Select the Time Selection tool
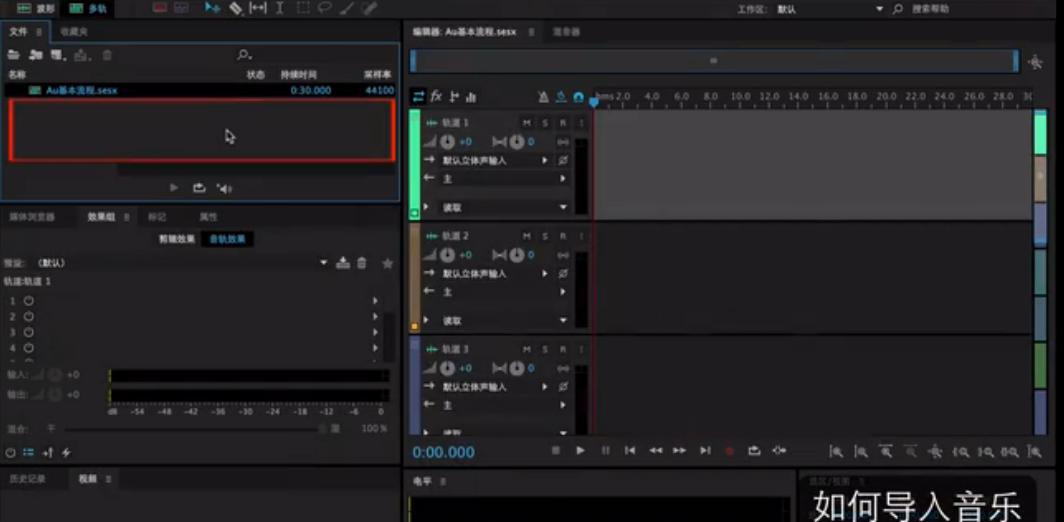The image size is (1064, 522). [x=279, y=8]
